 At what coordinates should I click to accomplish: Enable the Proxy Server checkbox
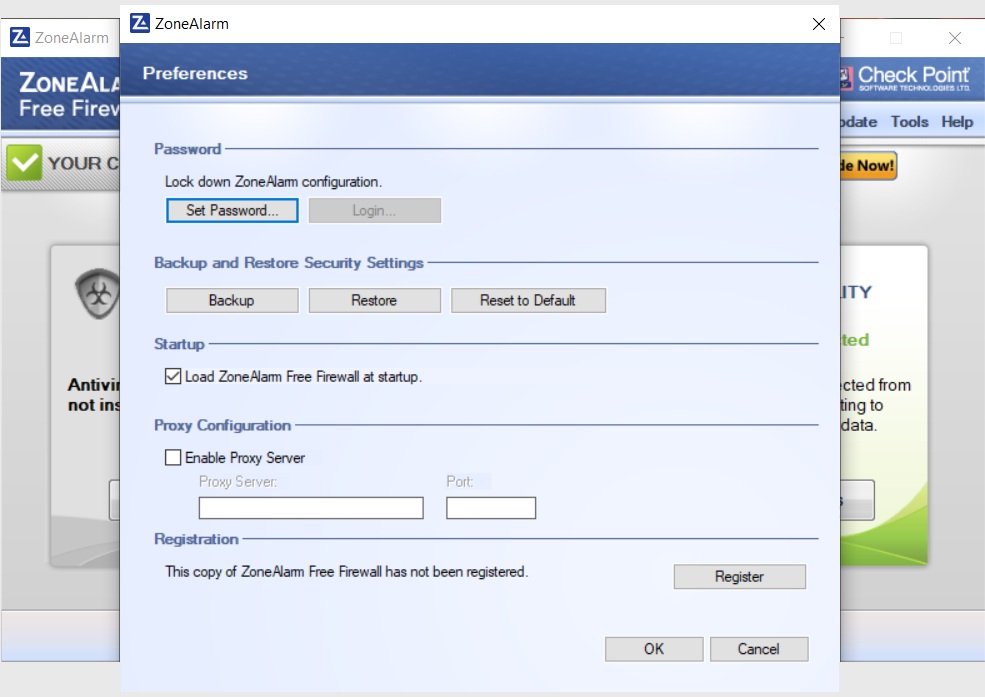click(x=173, y=457)
